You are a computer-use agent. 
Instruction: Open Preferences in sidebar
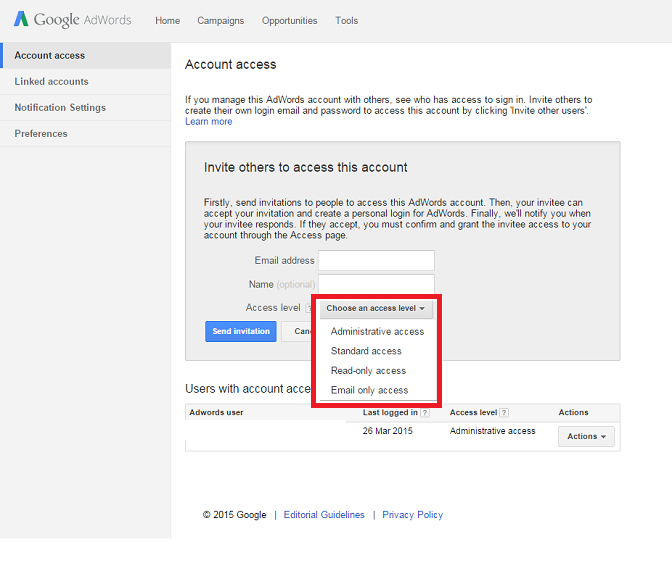[x=86, y=134]
